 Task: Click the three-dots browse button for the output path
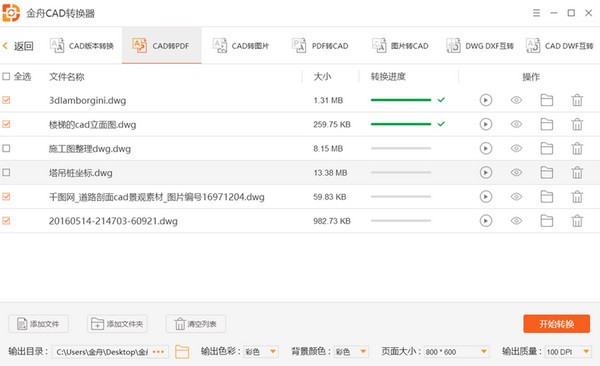(x=158, y=351)
